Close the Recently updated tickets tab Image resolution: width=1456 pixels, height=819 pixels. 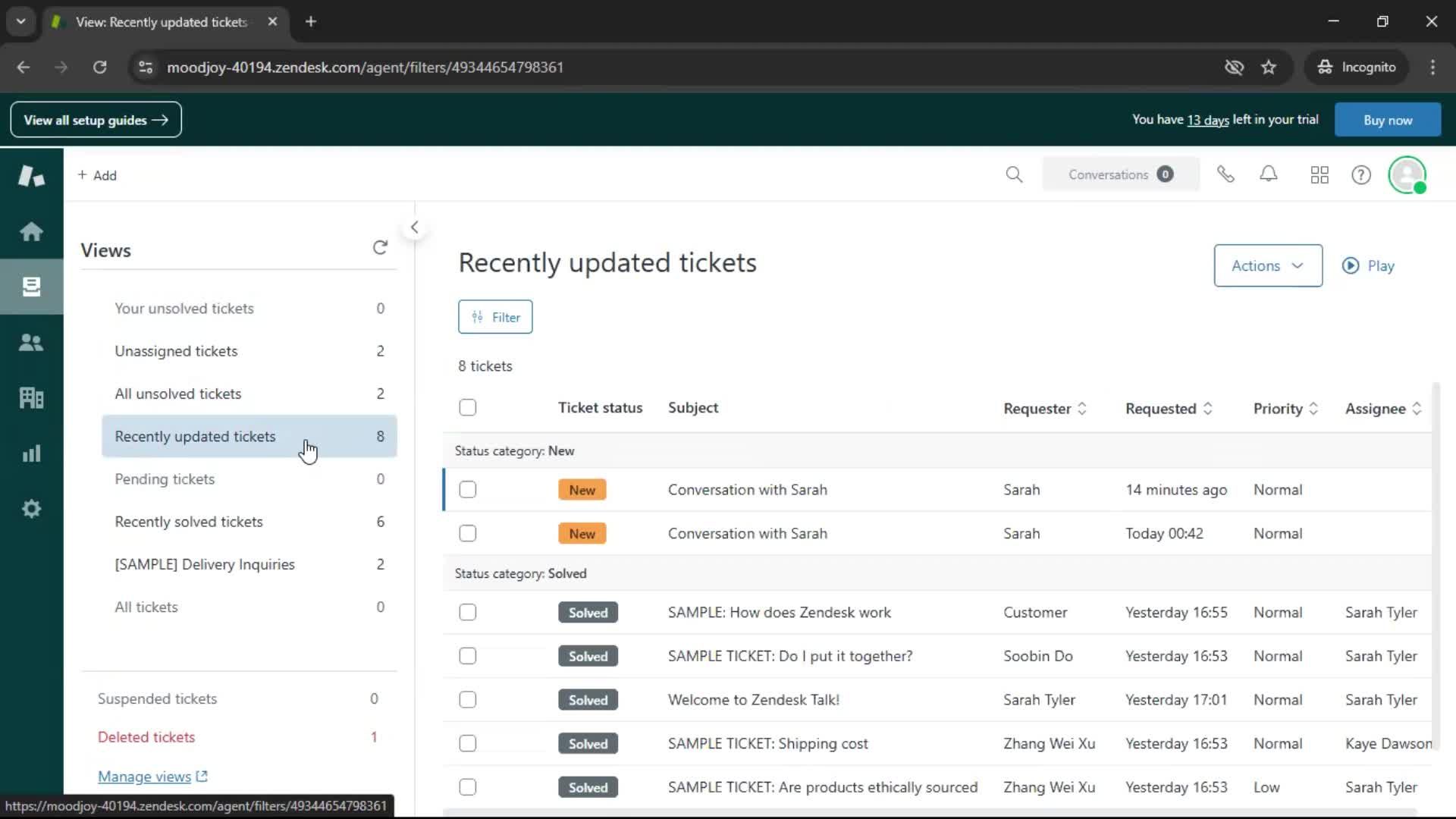[272, 21]
